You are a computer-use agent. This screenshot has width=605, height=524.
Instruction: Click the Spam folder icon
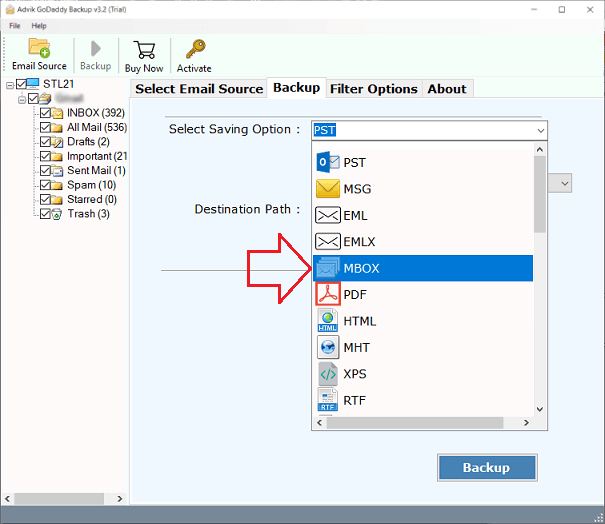(x=57, y=186)
